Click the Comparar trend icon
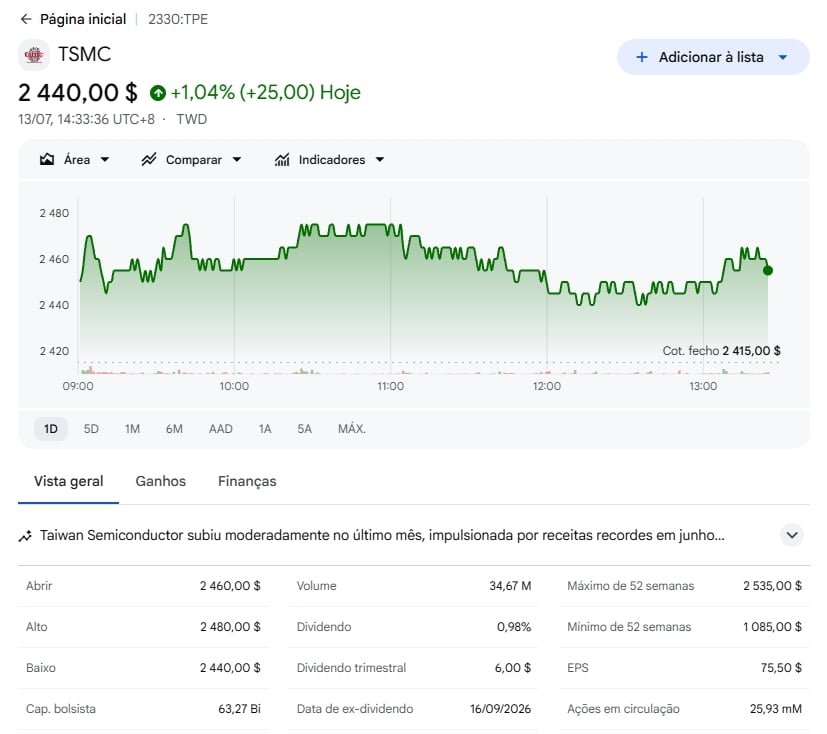The width and height of the screenshot is (827, 734). coord(149,159)
